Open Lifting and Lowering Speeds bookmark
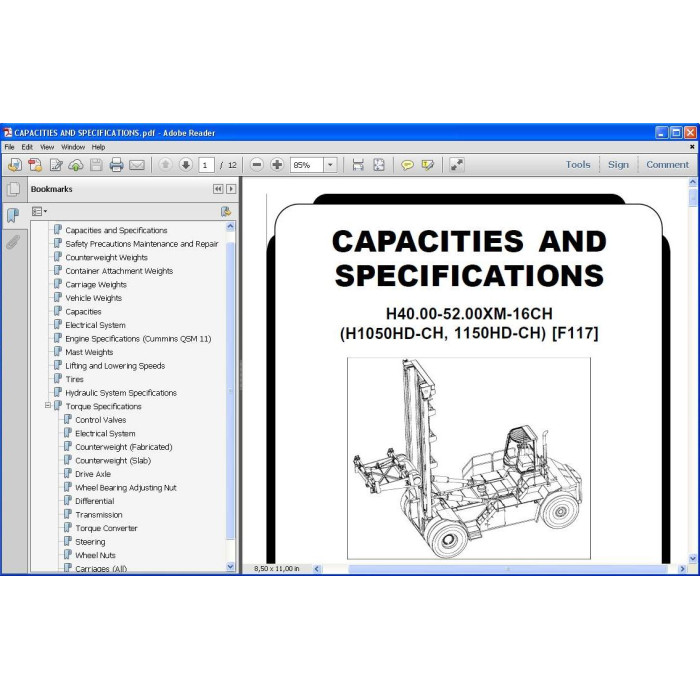The image size is (700, 700). click(115, 366)
